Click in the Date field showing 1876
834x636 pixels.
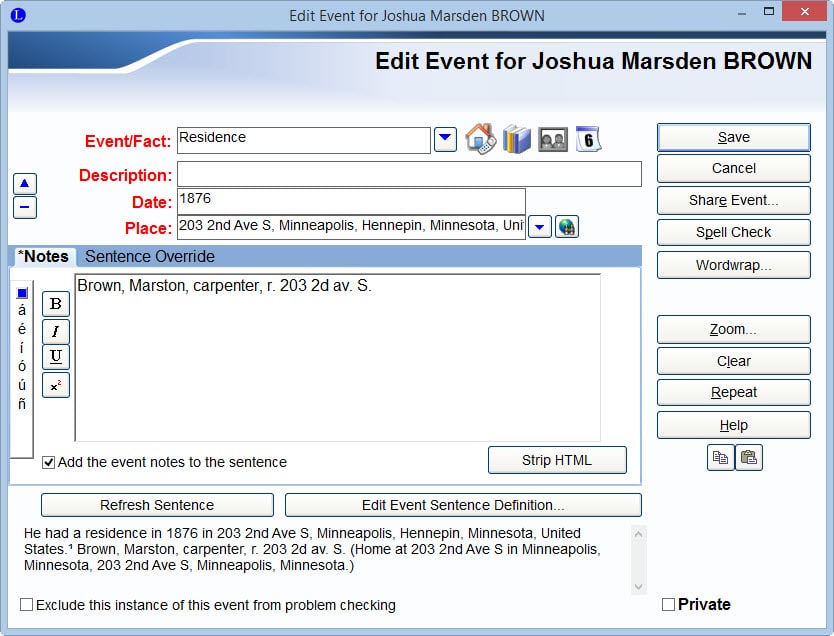pyautogui.click(x=351, y=201)
